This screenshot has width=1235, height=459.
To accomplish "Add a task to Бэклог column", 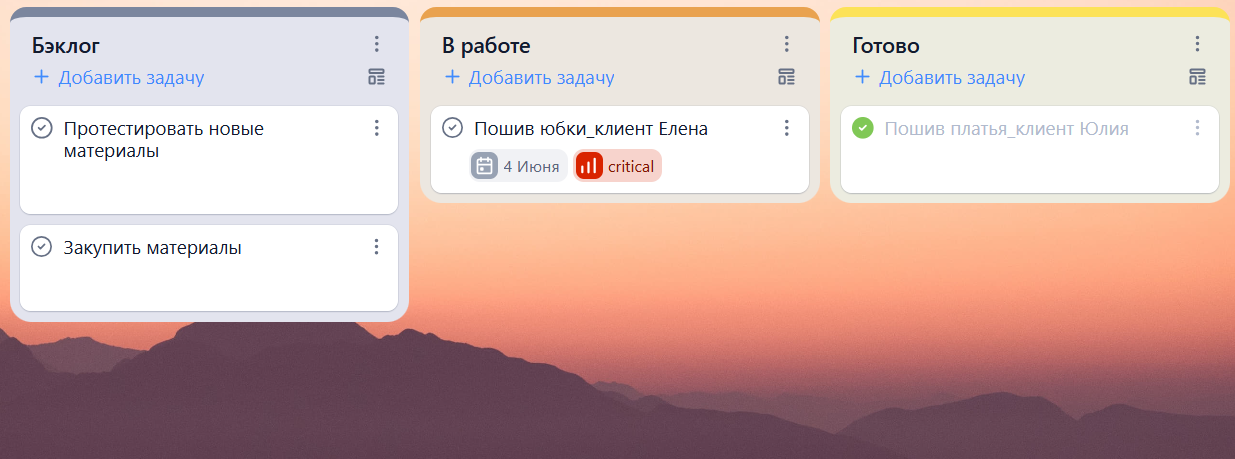I will [x=119, y=77].
